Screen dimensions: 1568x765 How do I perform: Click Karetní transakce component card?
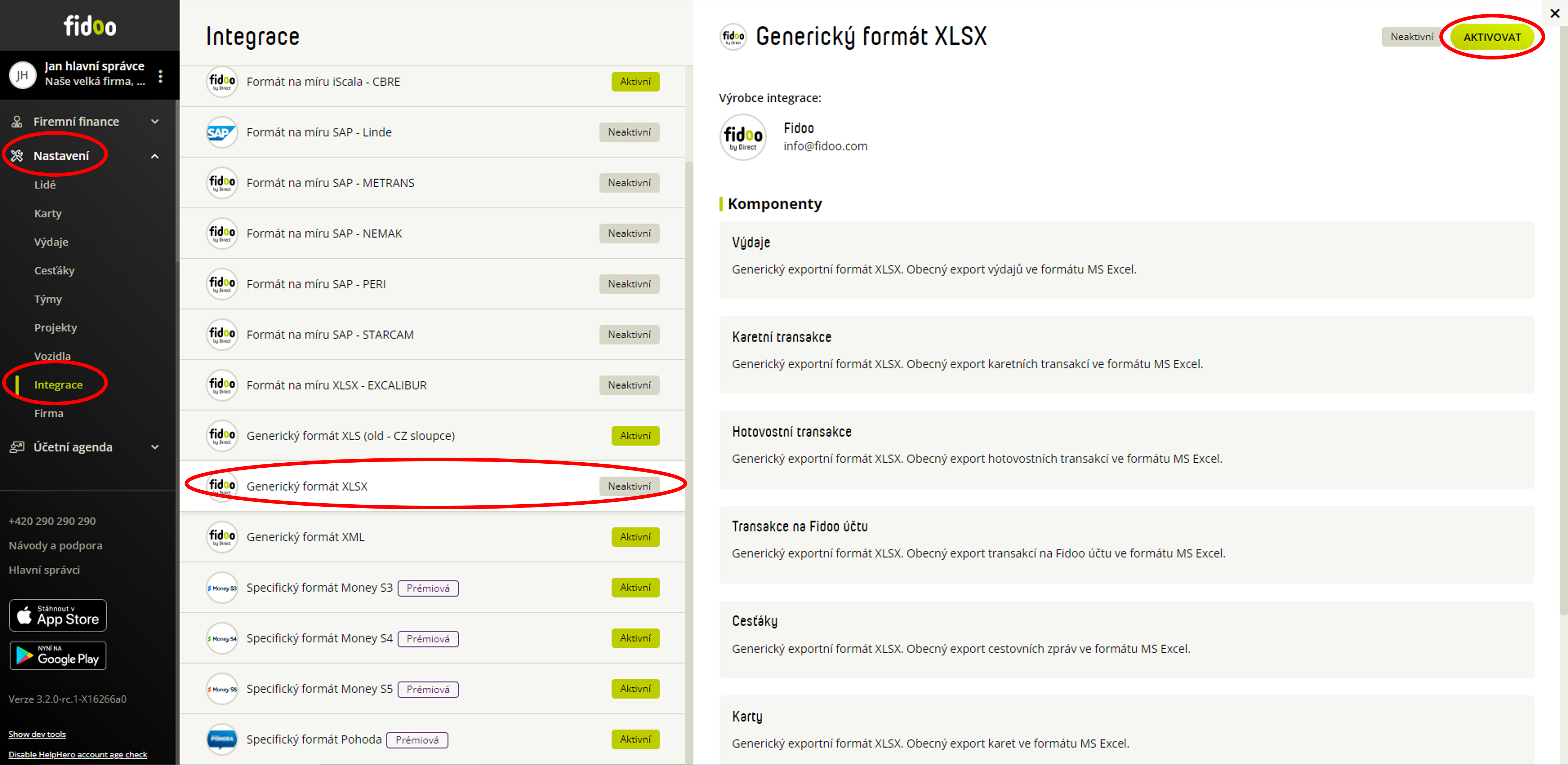click(x=1126, y=354)
